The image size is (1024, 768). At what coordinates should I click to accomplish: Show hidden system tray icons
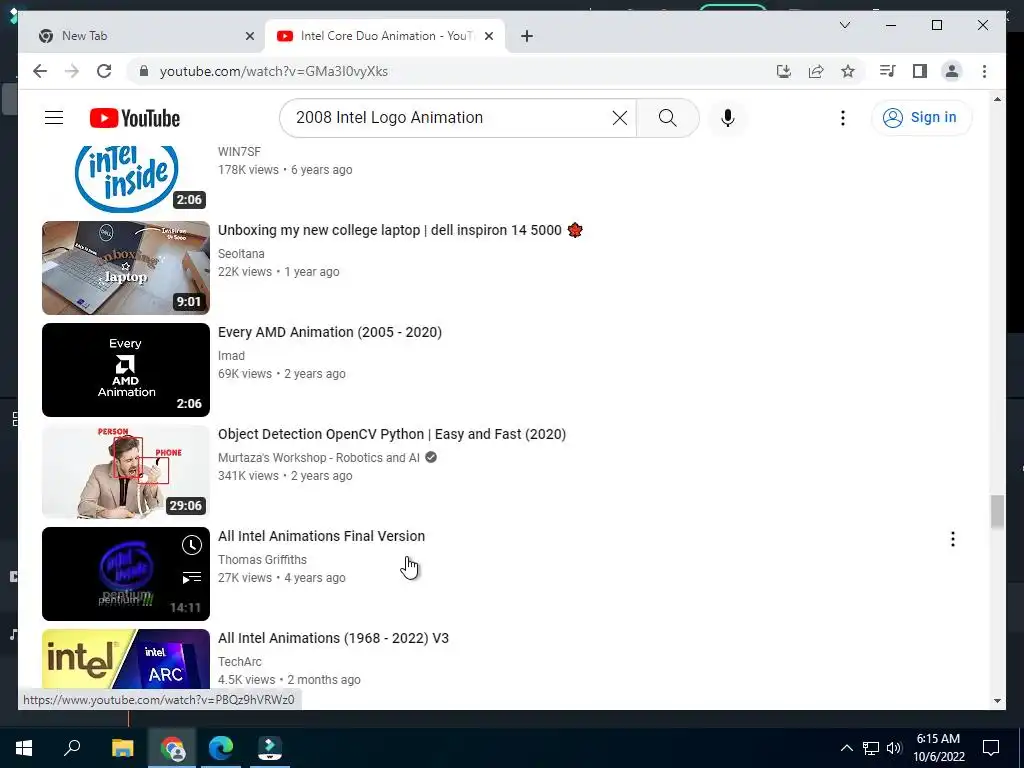(846, 748)
